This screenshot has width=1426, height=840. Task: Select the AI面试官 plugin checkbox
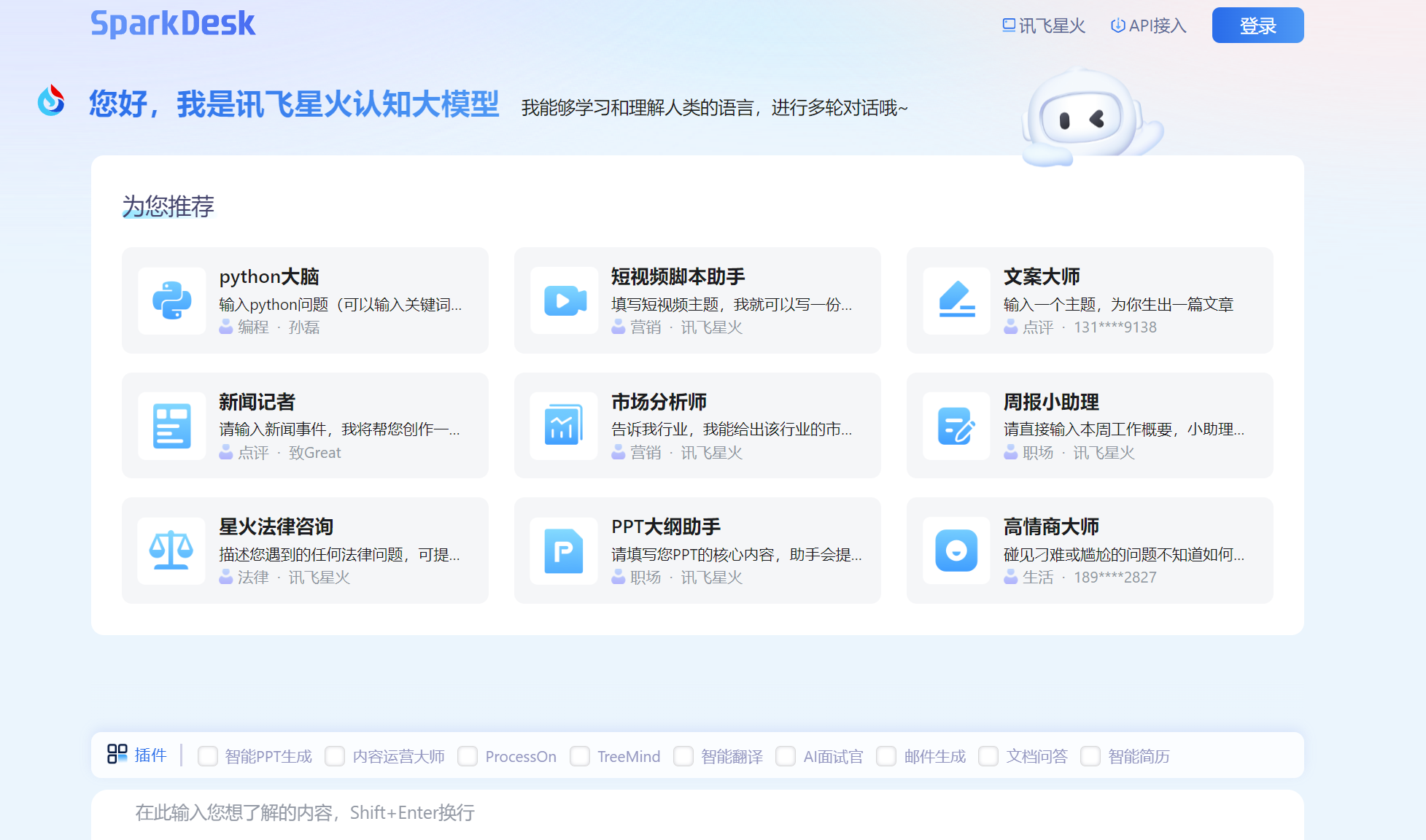pos(786,756)
